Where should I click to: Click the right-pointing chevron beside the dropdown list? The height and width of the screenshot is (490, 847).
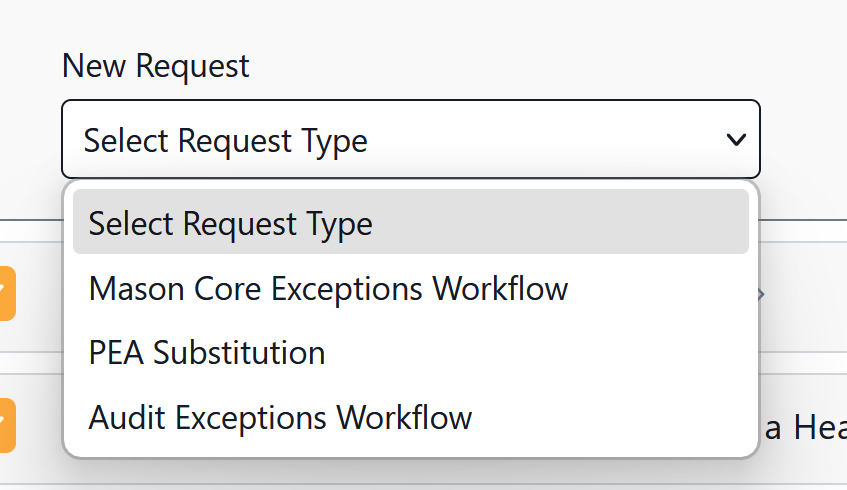[762, 294]
